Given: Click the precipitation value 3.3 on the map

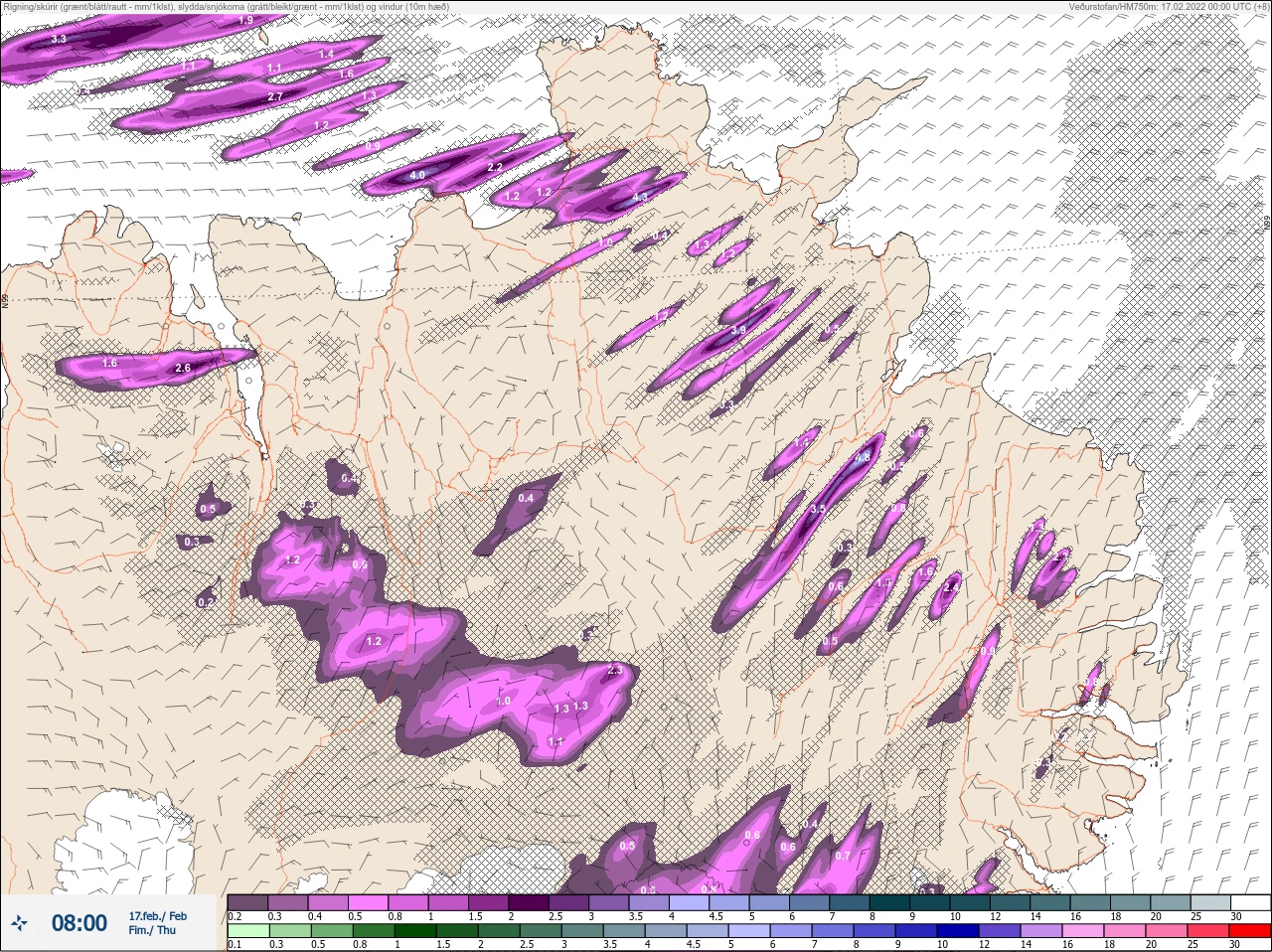Looking at the screenshot, I should [59, 40].
